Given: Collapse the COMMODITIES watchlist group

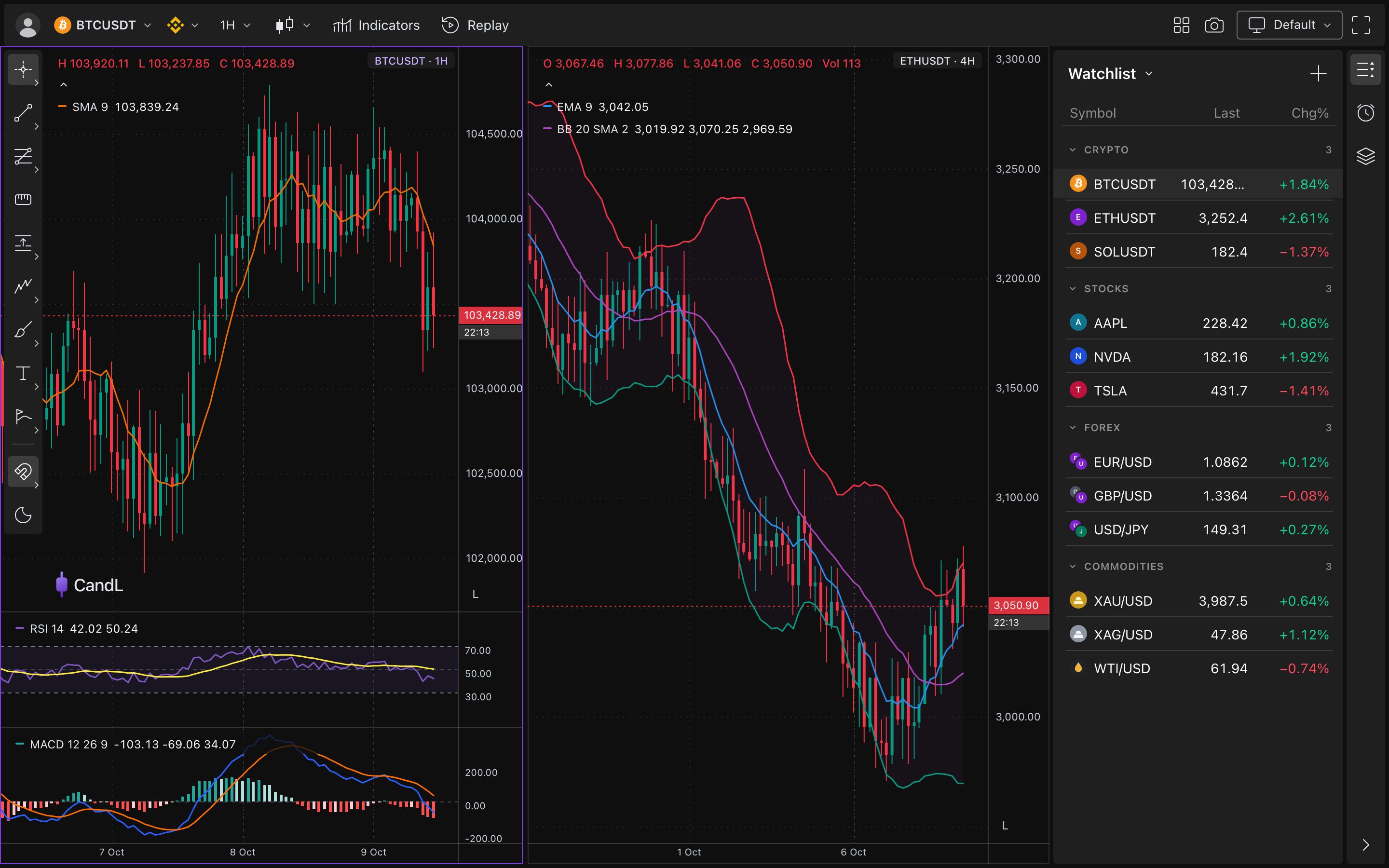Looking at the screenshot, I should (1073, 567).
